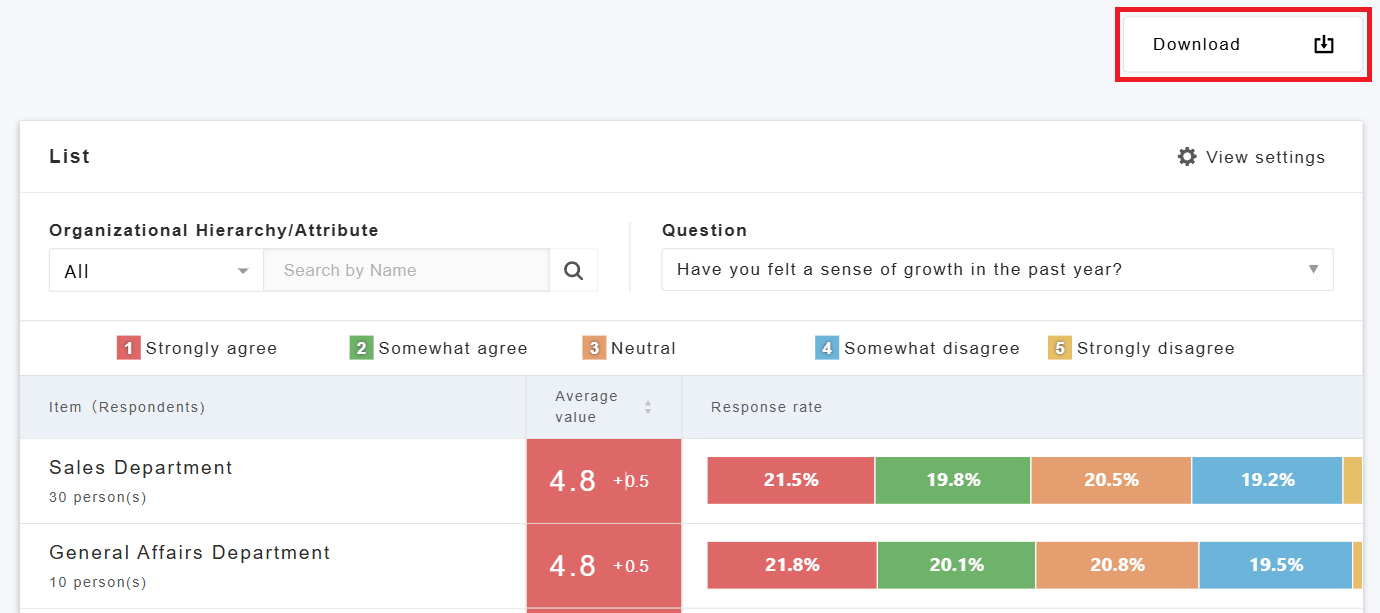Screen dimensions: 1380x613
Task: Click General Affairs' 20.1% green bar segment
Action: pos(956,565)
